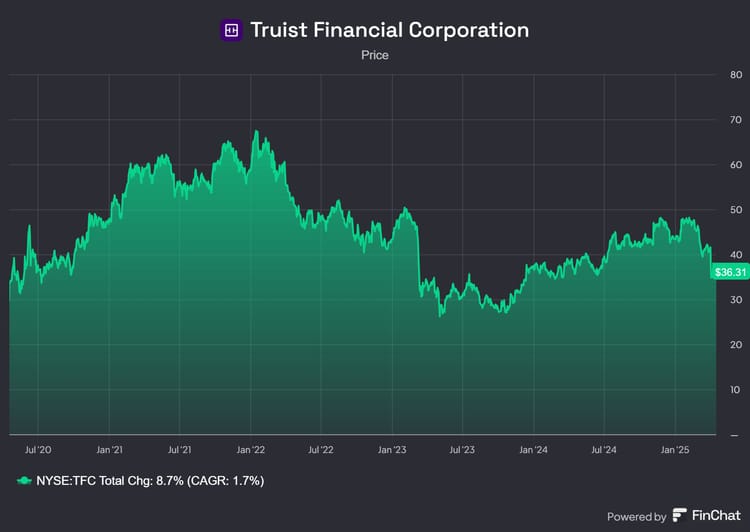Click the Jul '20 x-axis label

pos(39,451)
